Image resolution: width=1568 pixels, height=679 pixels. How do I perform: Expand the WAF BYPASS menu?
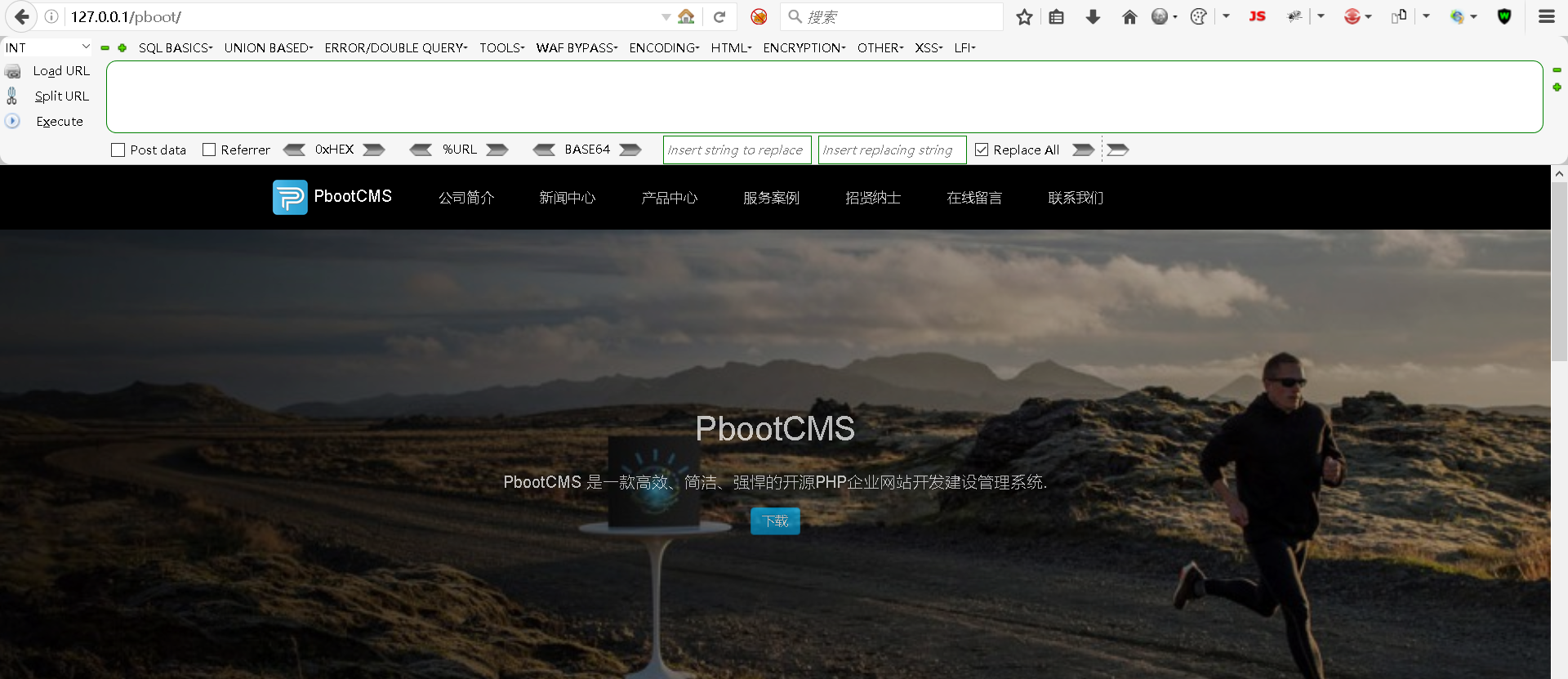coord(577,48)
